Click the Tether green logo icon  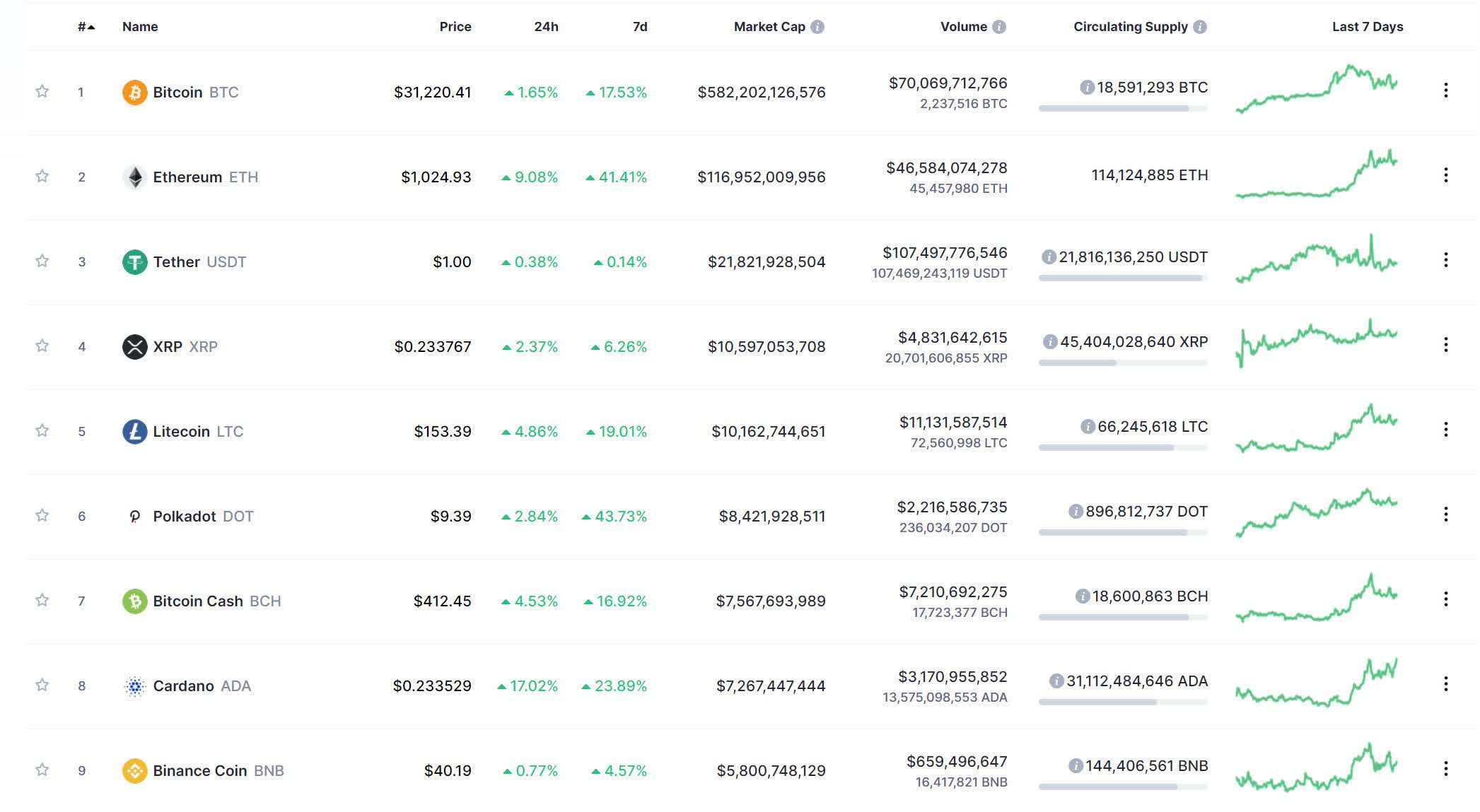click(x=134, y=261)
